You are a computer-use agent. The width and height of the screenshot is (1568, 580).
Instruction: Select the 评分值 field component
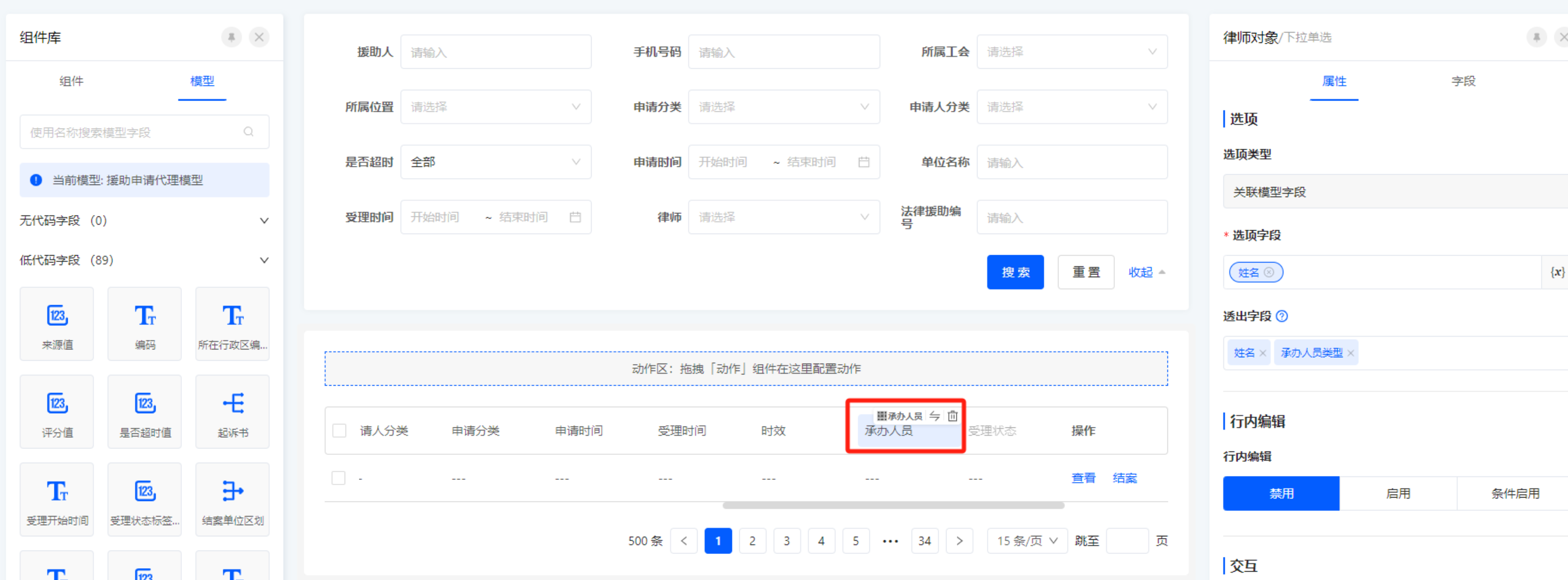point(57,411)
